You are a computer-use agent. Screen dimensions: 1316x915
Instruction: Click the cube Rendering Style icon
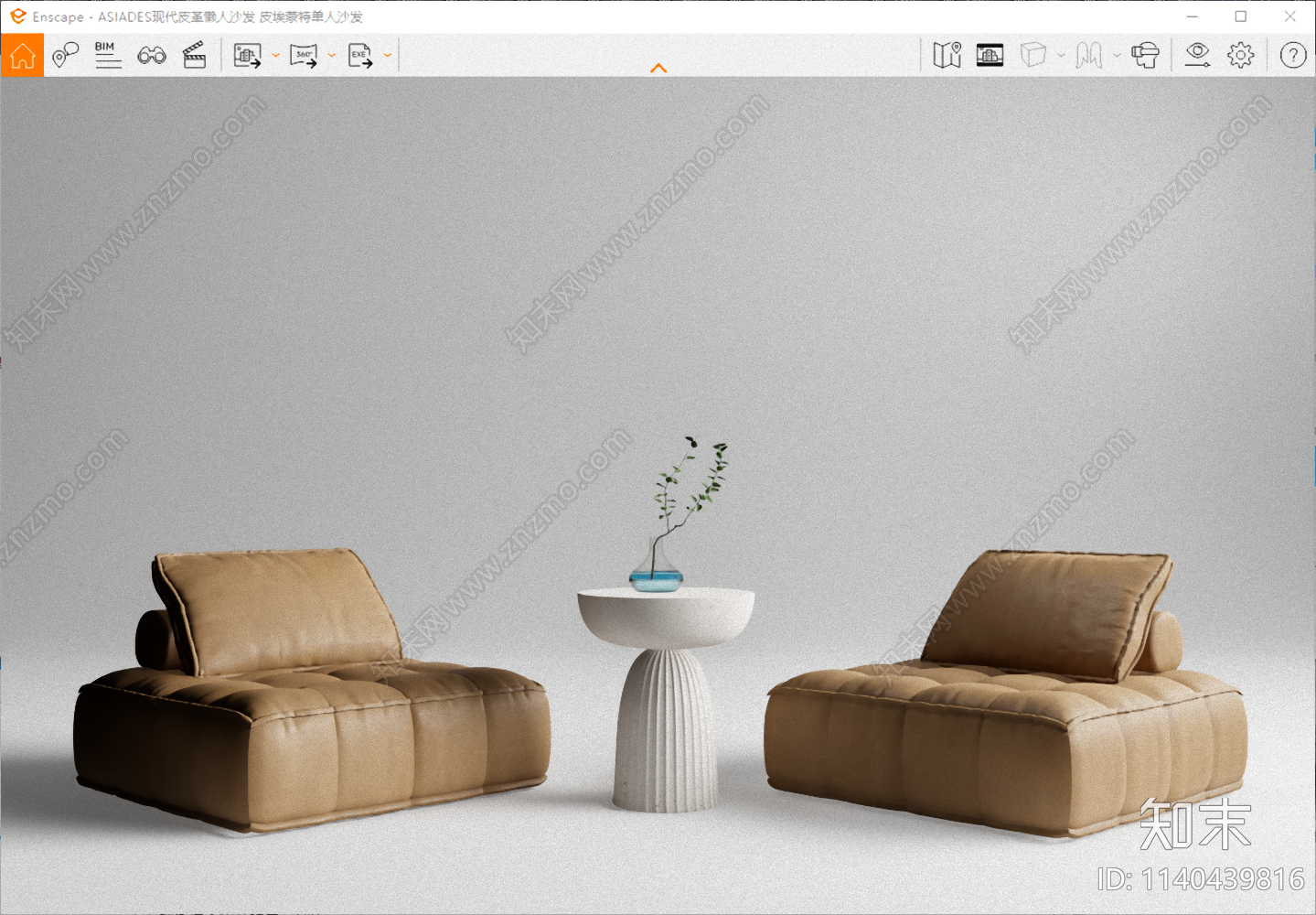click(x=1033, y=56)
